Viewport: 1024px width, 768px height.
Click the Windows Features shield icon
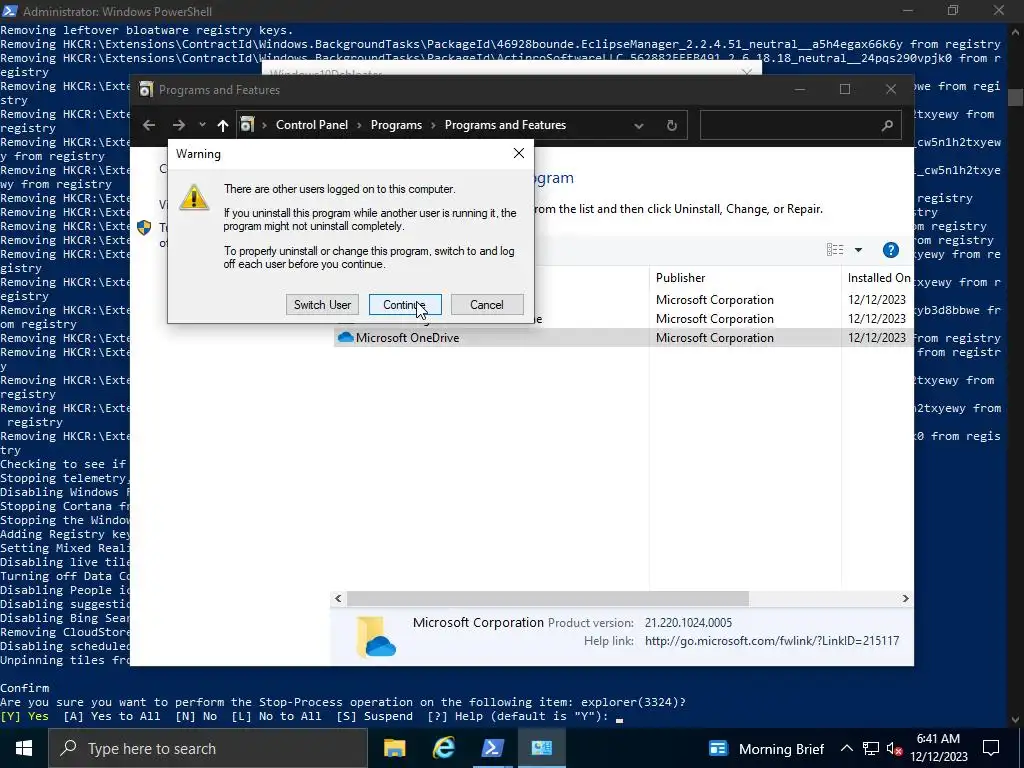pyautogui.click(x=144, y=227)
